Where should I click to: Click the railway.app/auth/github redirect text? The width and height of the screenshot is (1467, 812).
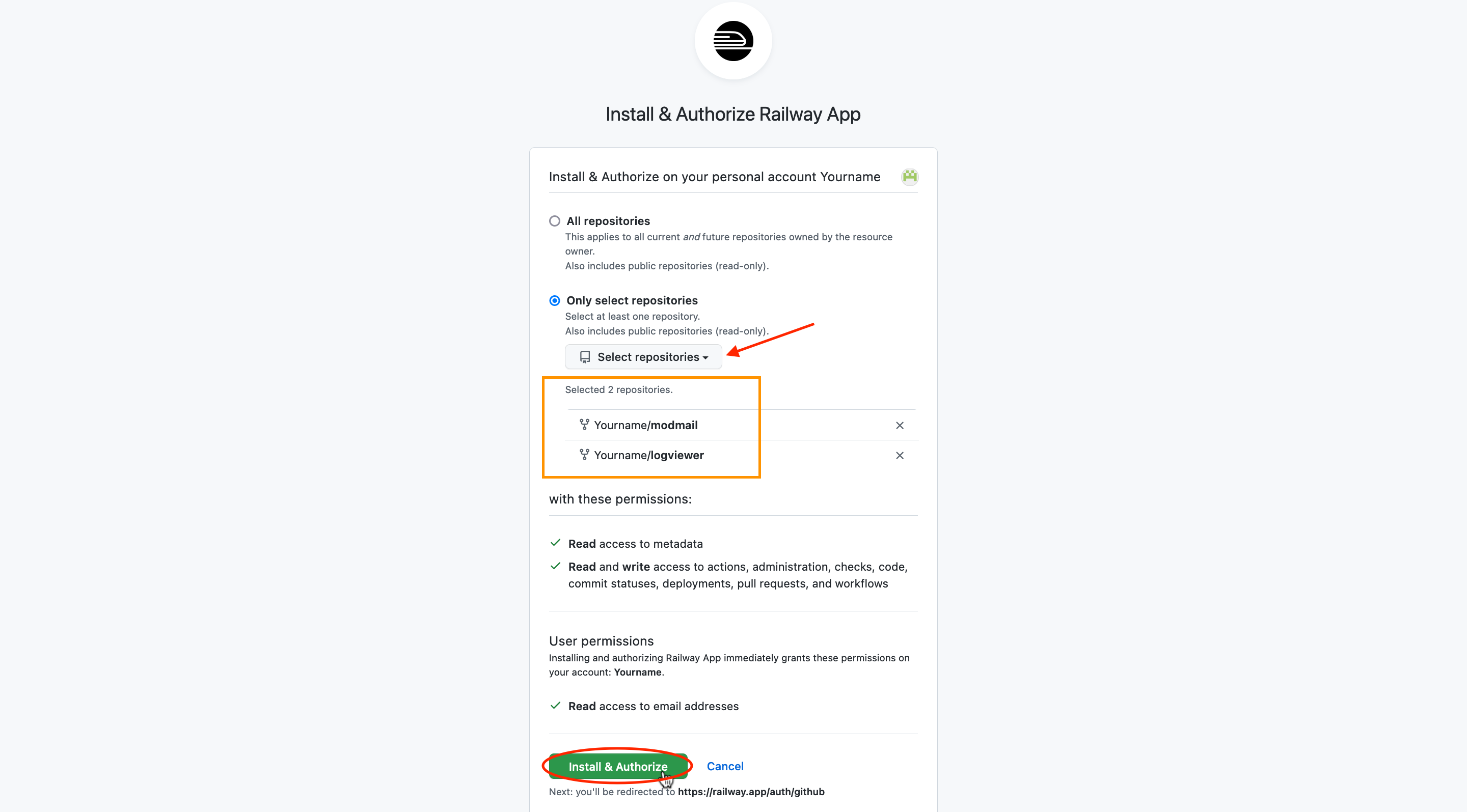[x=751, y=792]
